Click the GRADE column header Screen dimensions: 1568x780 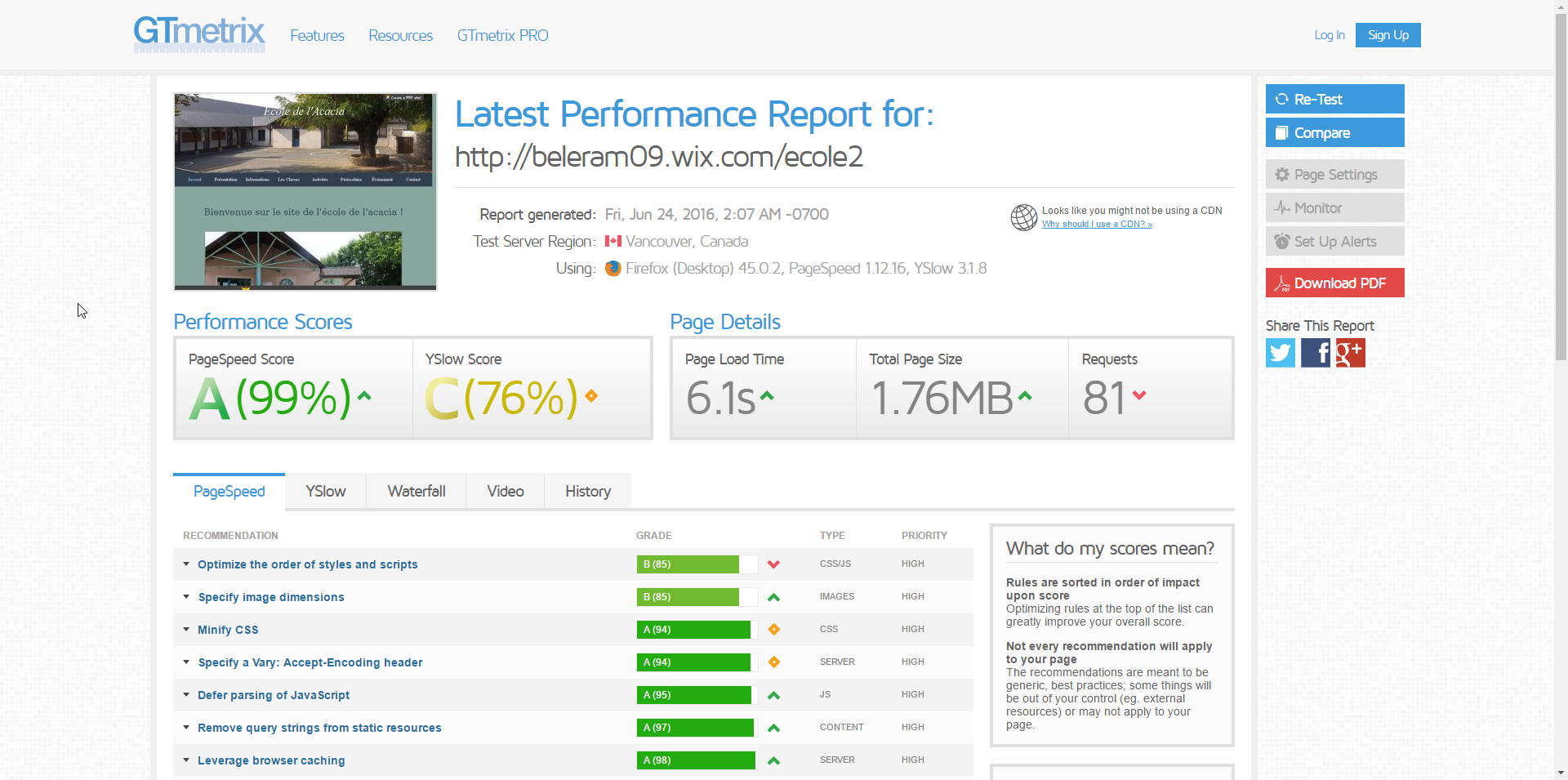tap(654, 536)
